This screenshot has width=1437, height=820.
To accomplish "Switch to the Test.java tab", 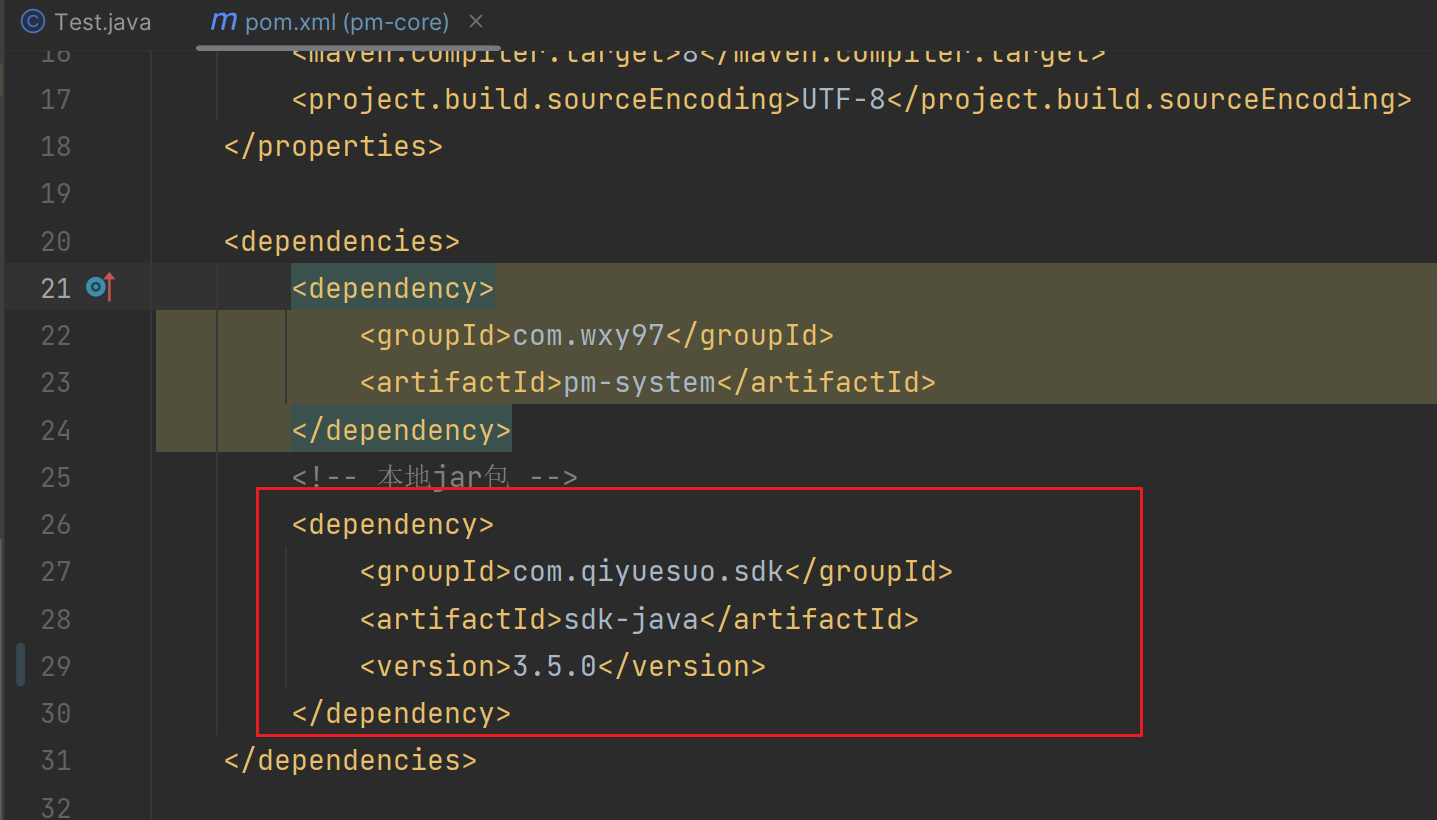I will point(102,22).
